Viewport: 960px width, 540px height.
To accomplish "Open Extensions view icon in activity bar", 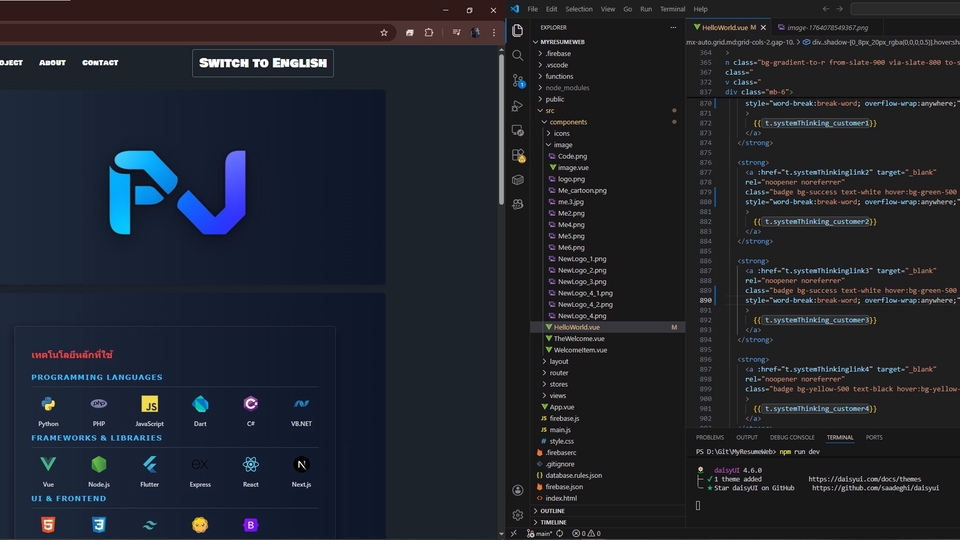I will [x=518, y=156].
